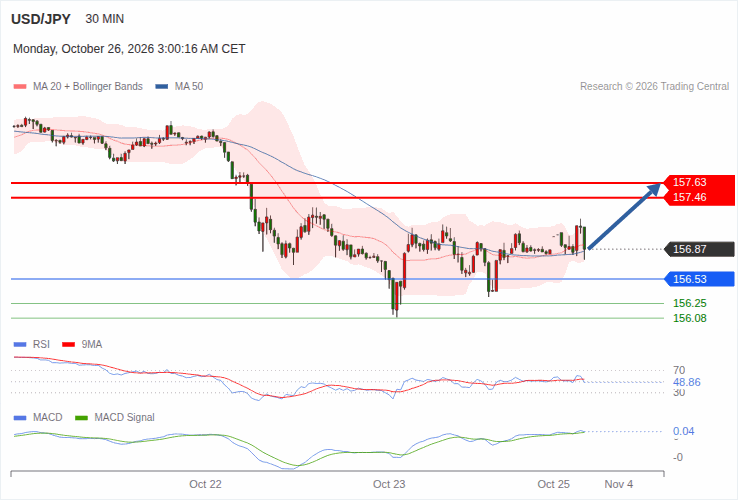
Task: Click the 157.46 resistance price tag
Action: coord(699,197)
